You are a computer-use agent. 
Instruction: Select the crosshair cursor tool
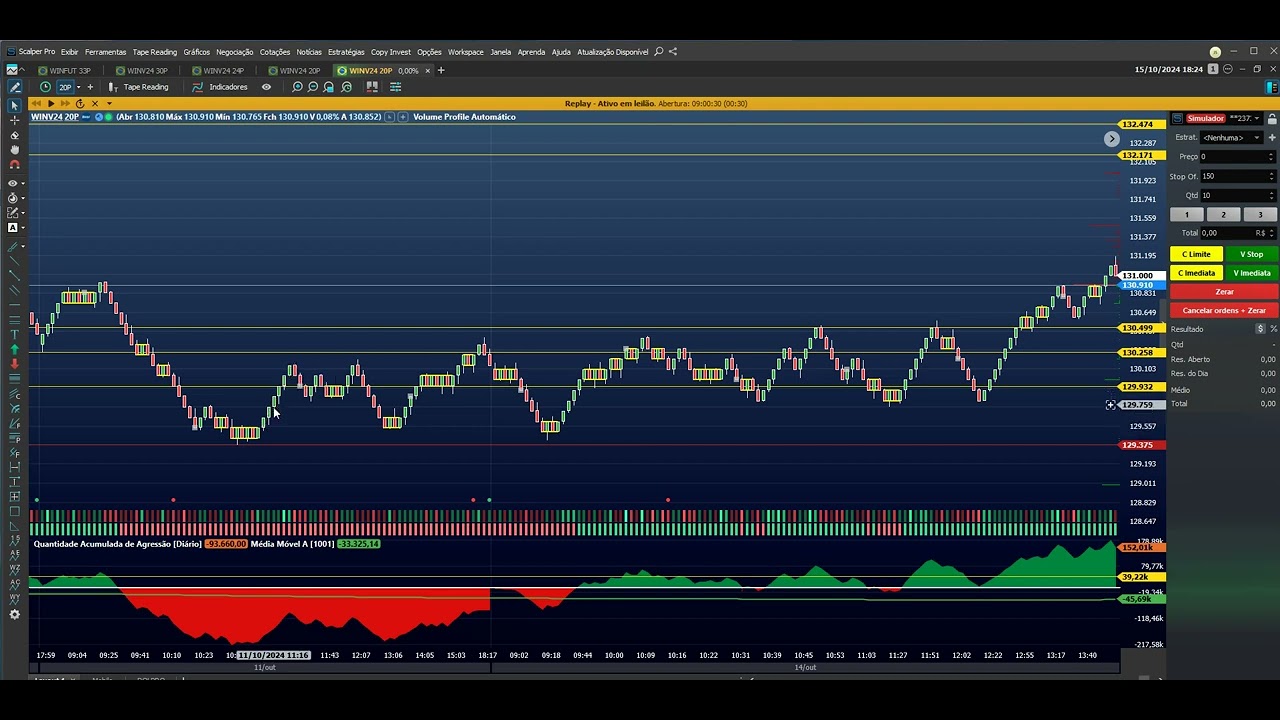point(14,120)
